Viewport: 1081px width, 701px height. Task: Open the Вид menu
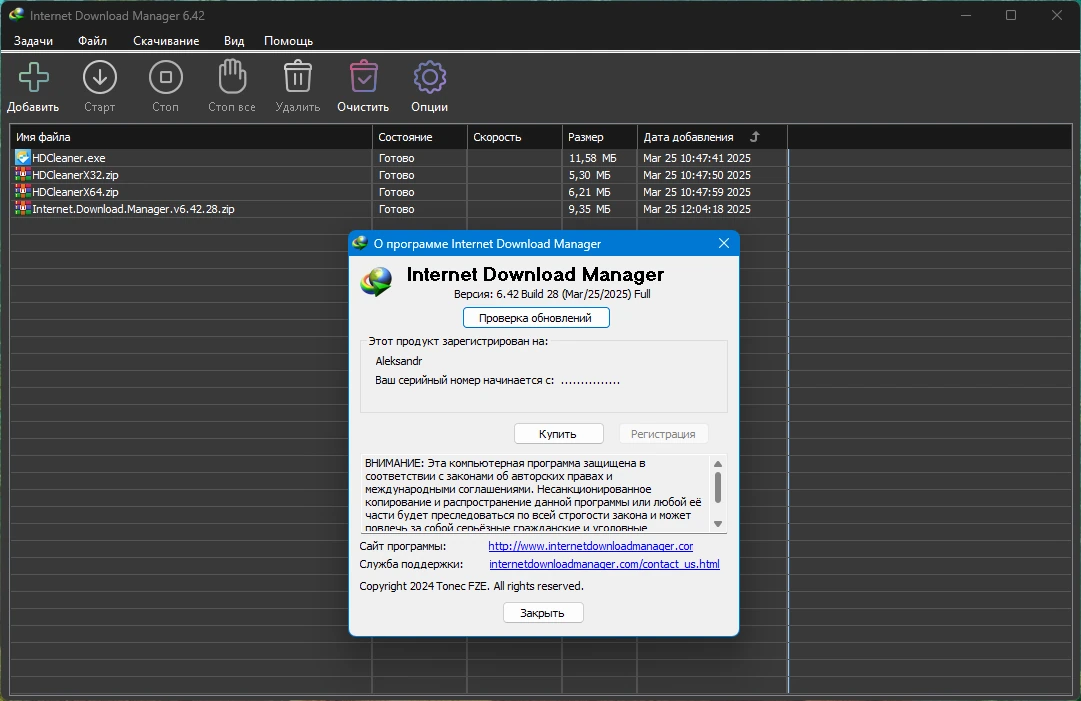point(234,41)
